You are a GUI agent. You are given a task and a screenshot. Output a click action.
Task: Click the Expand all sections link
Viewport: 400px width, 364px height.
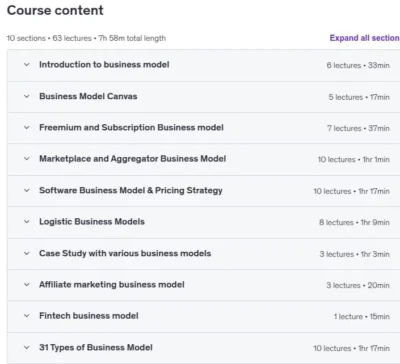pyautogui.click(x=365, y=38)
